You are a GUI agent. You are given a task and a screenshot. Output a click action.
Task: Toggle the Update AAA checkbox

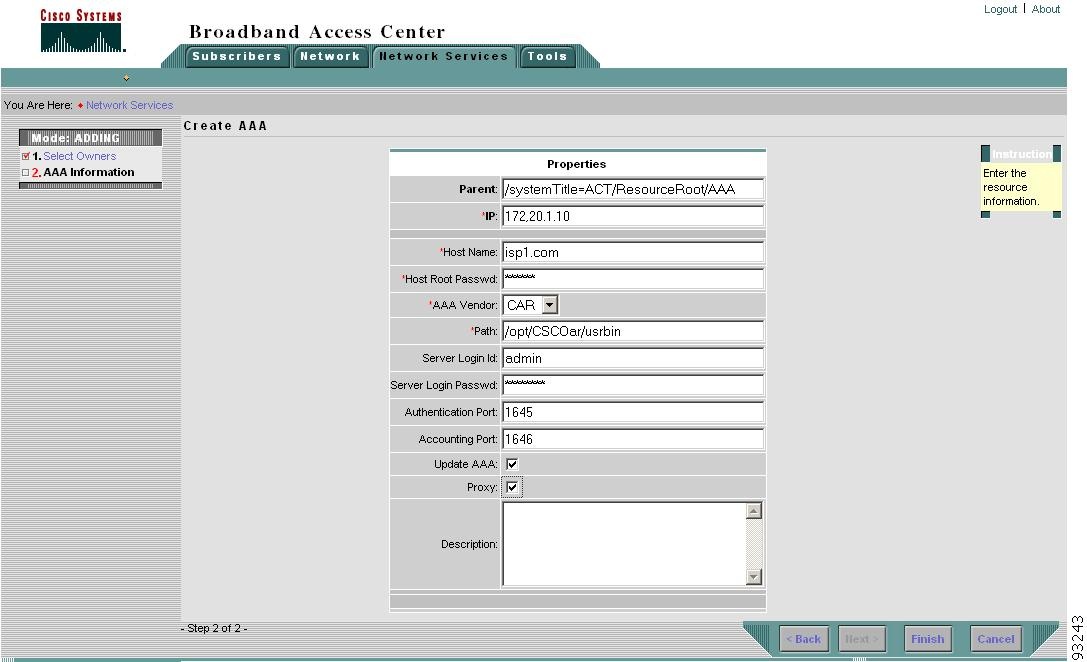[x=512, y=464]
